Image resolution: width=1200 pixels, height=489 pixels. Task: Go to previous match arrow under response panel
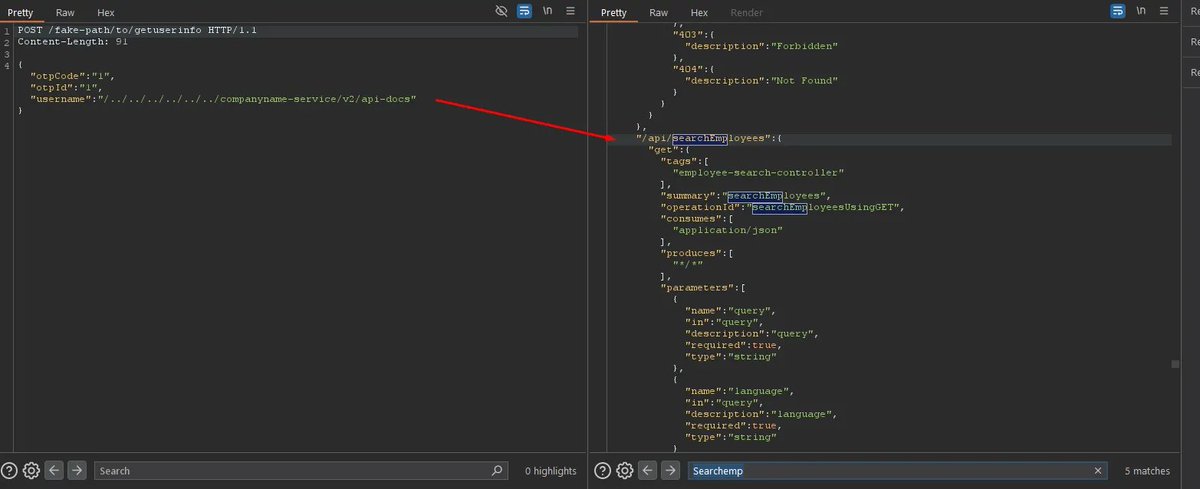click(648, 470)
